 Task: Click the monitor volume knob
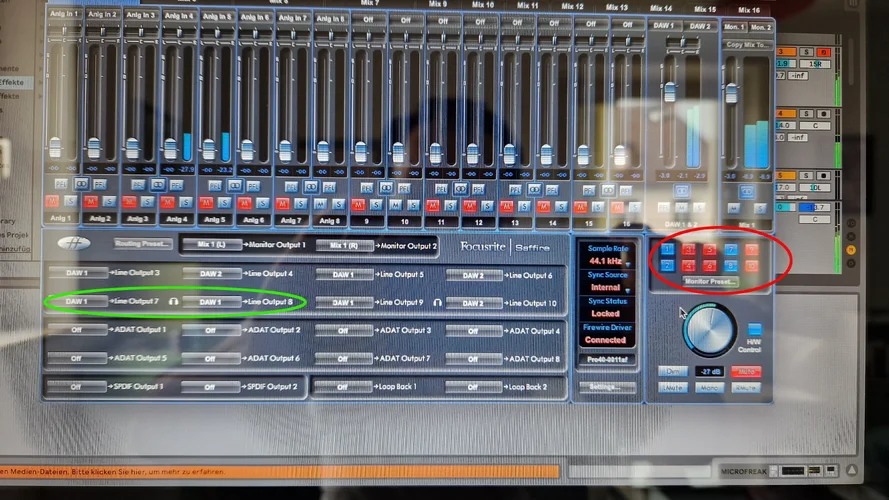point(710,330)
